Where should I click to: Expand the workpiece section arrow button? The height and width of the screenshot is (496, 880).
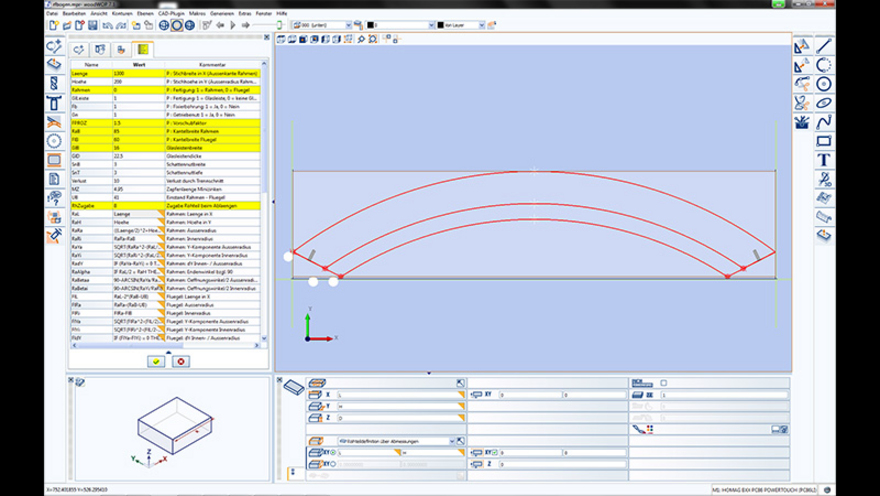[x=460, y=383]
